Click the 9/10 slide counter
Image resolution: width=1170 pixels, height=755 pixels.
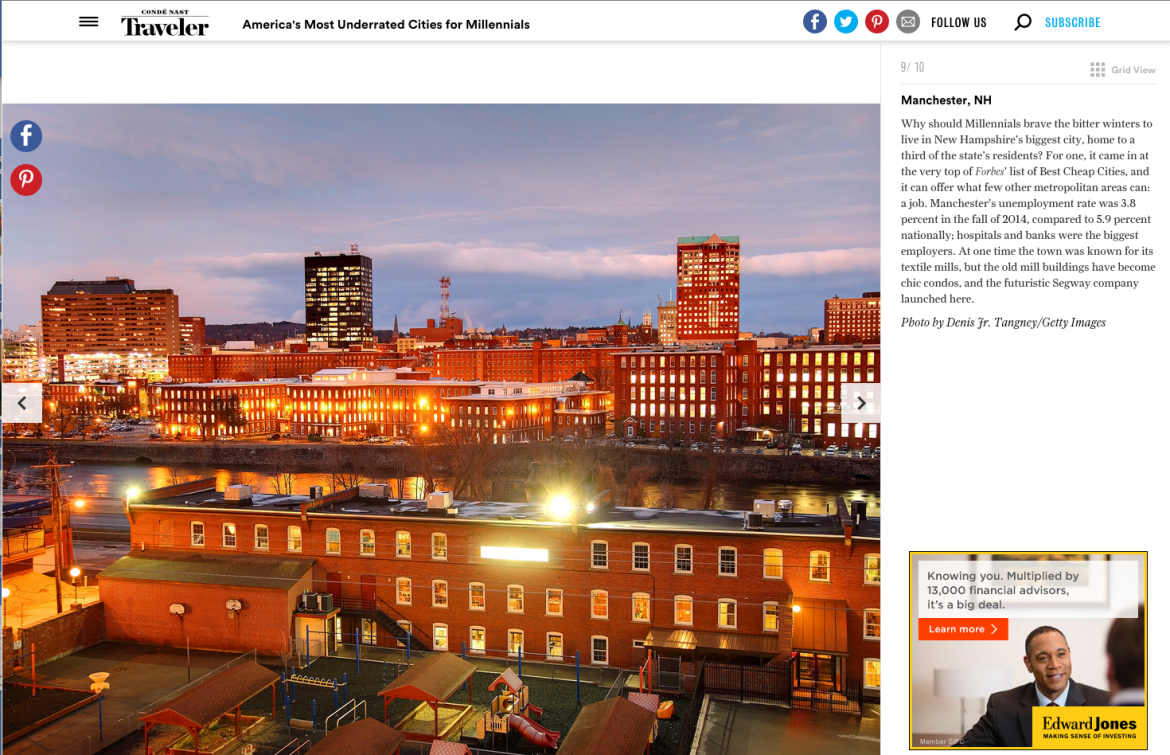[911, 66]
